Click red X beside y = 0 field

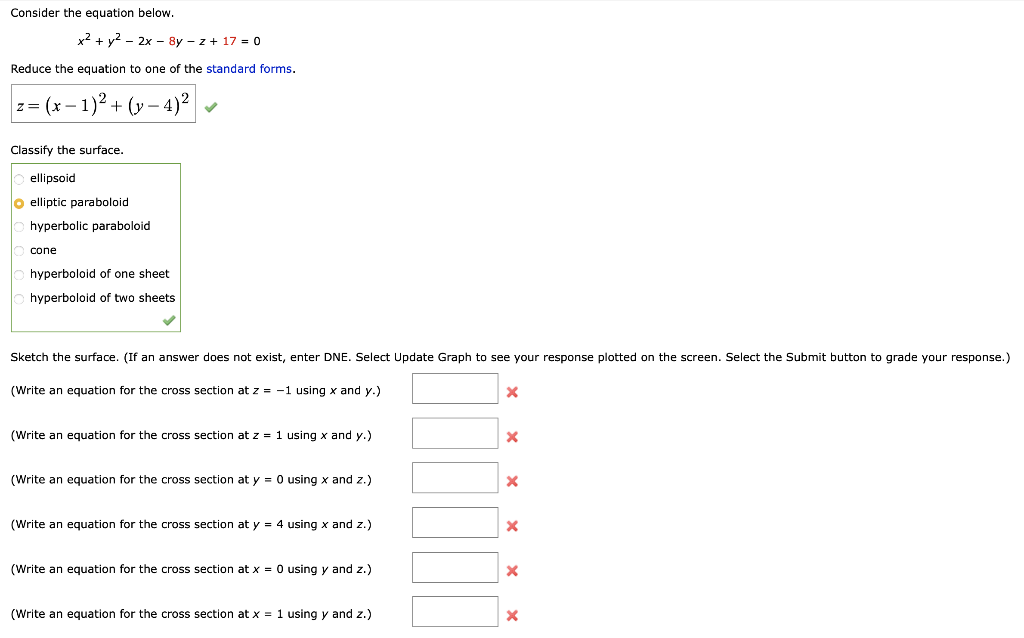coord(513,481)
